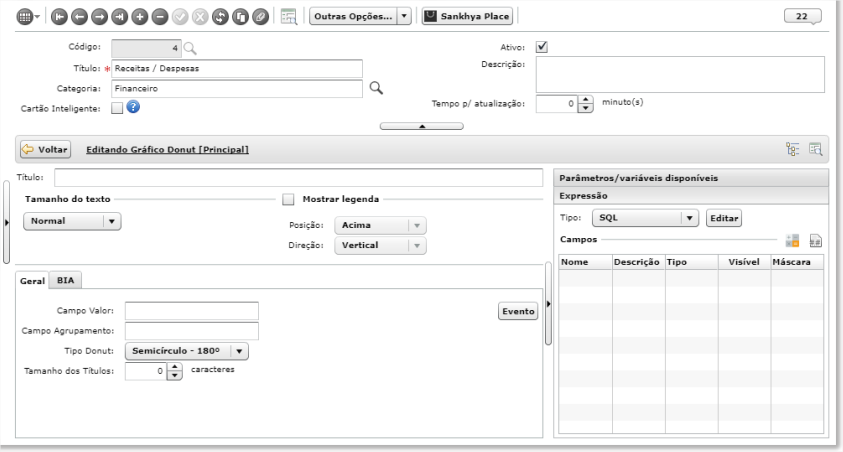Viewport: 843px width, 452px height.
Task: Open the Tipo SQL dropdown
Action: 645,218
